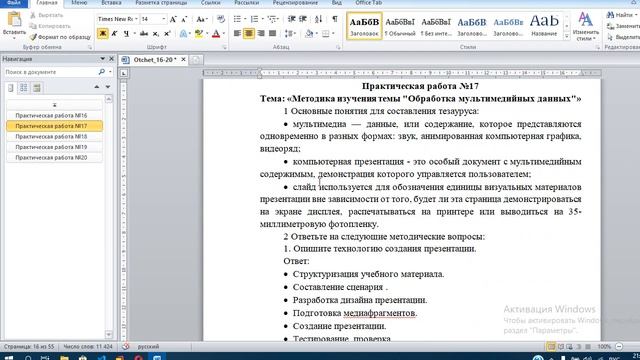
Task: Open the Файл tab
Action: pos(14,3)
